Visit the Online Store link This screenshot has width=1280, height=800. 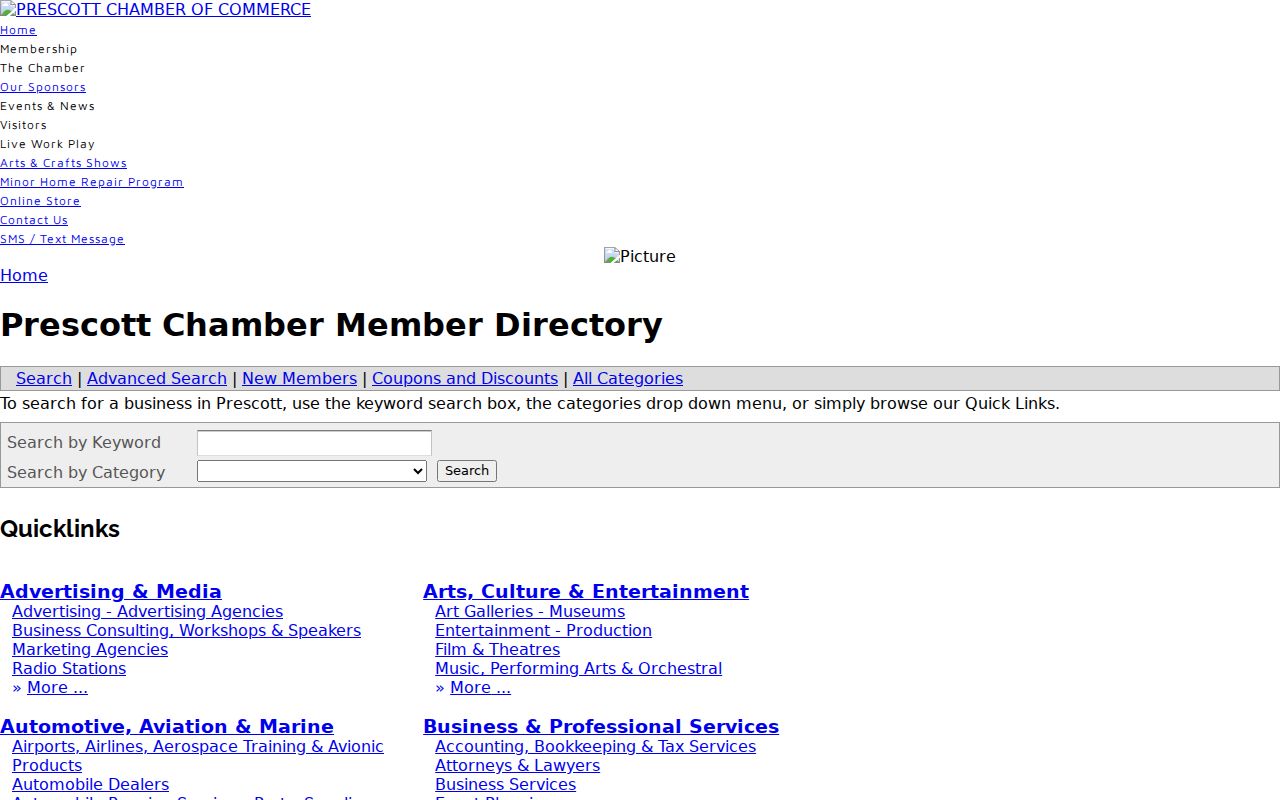coord(40,201)
